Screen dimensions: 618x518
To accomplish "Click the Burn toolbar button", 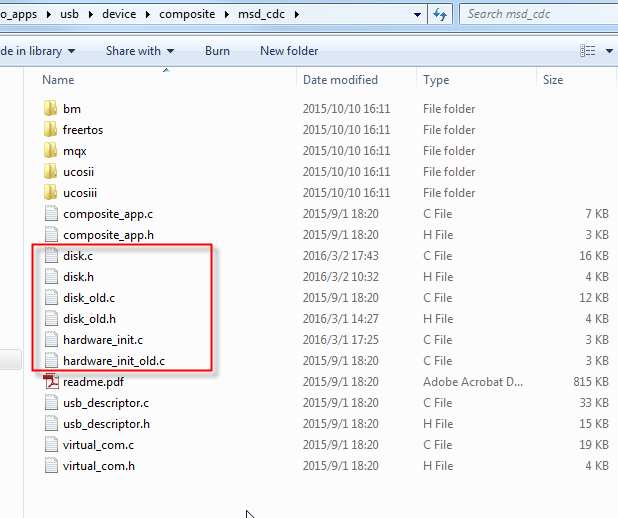I will coord(217,51).
